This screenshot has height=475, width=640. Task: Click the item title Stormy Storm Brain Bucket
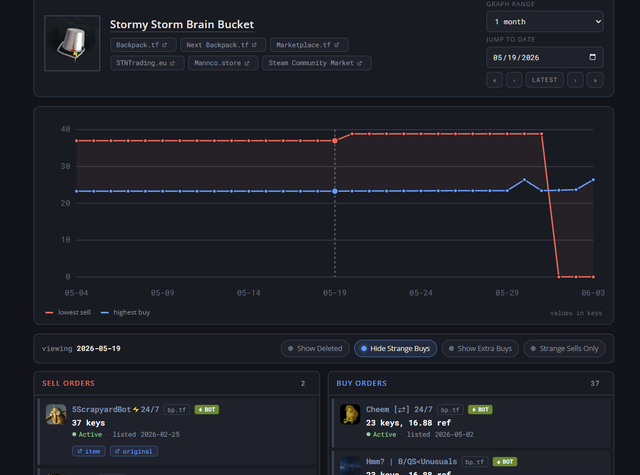point(182,24)
